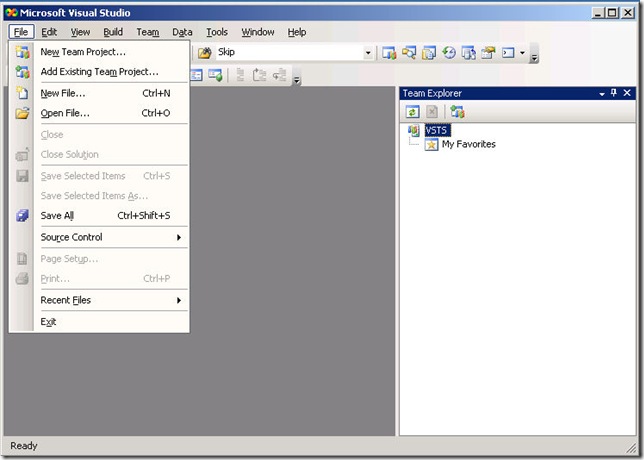Click the Visual Studio logo in title bar

12,13
